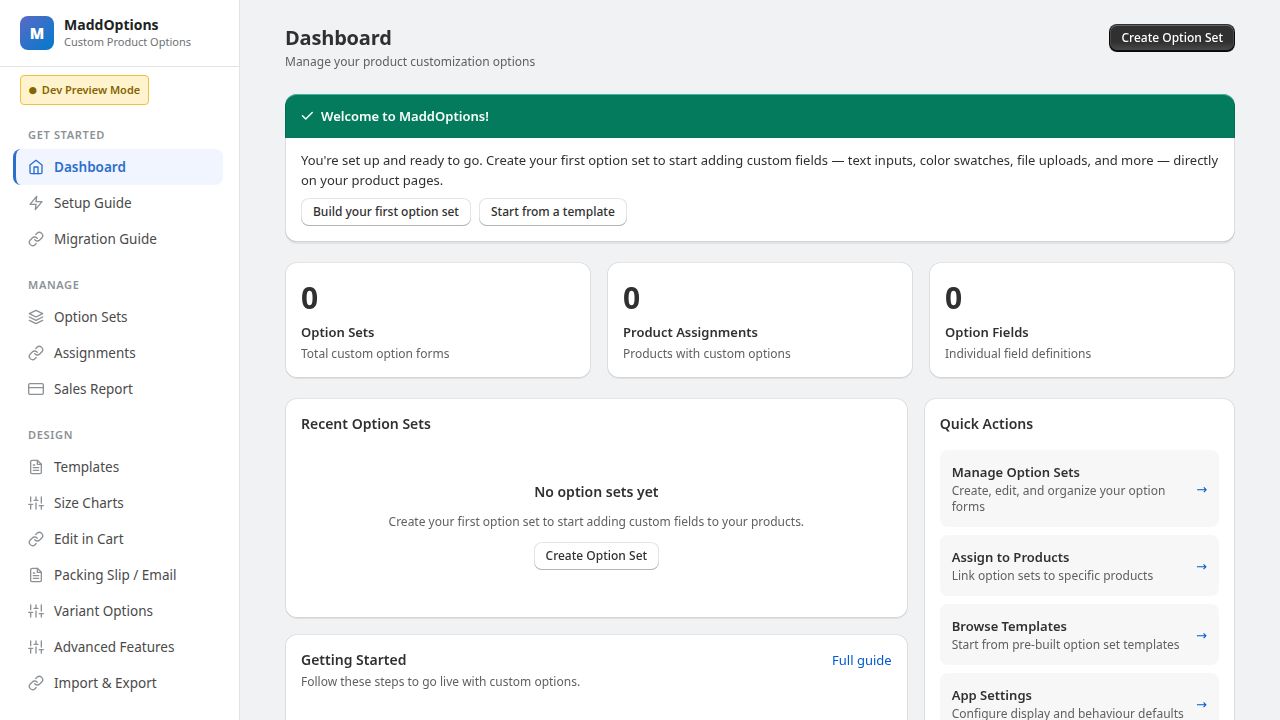
Task: Click the Sales Report card icon
Action: [x=36, y=389]
